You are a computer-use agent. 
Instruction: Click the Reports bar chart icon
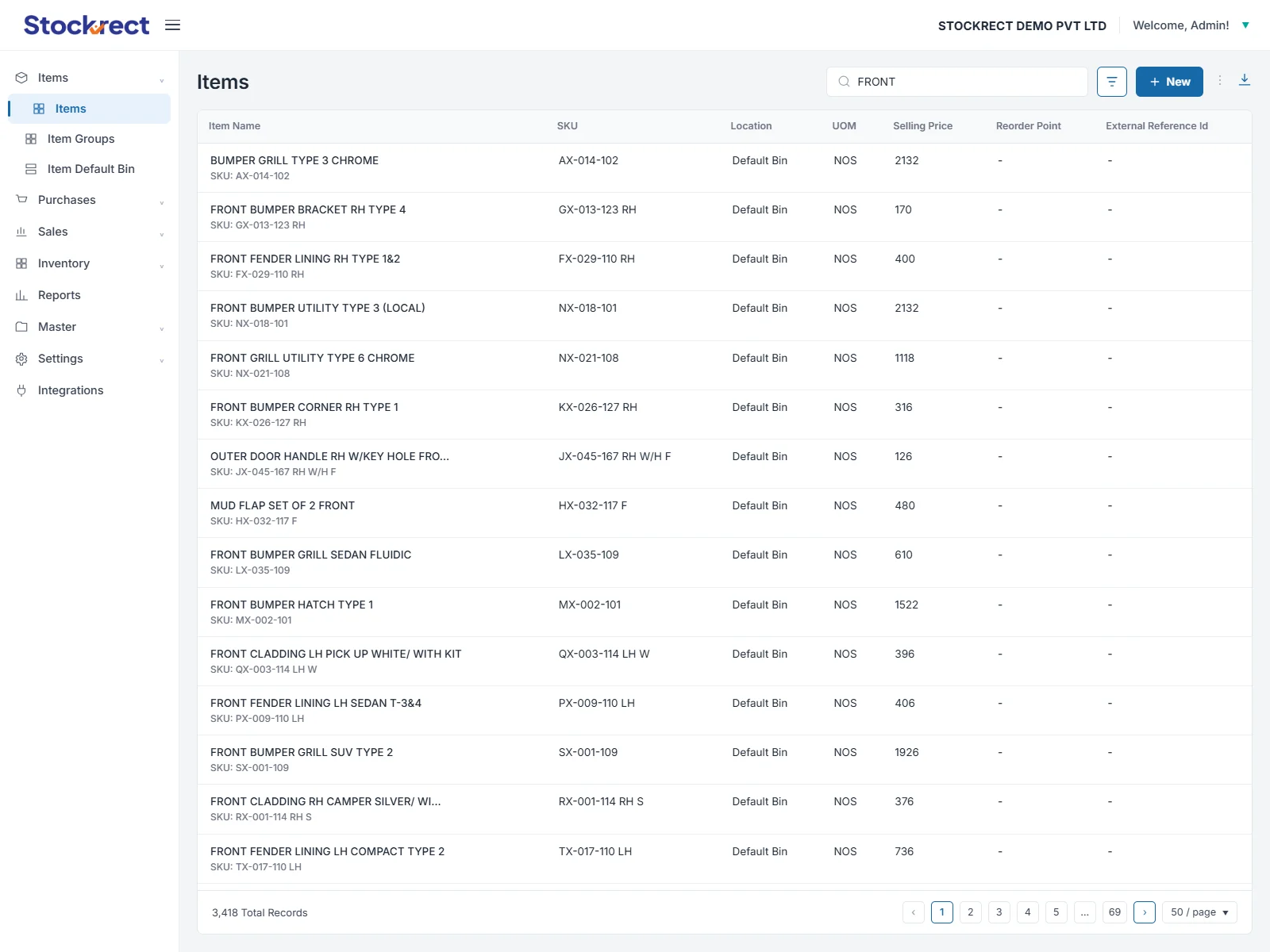21,295
